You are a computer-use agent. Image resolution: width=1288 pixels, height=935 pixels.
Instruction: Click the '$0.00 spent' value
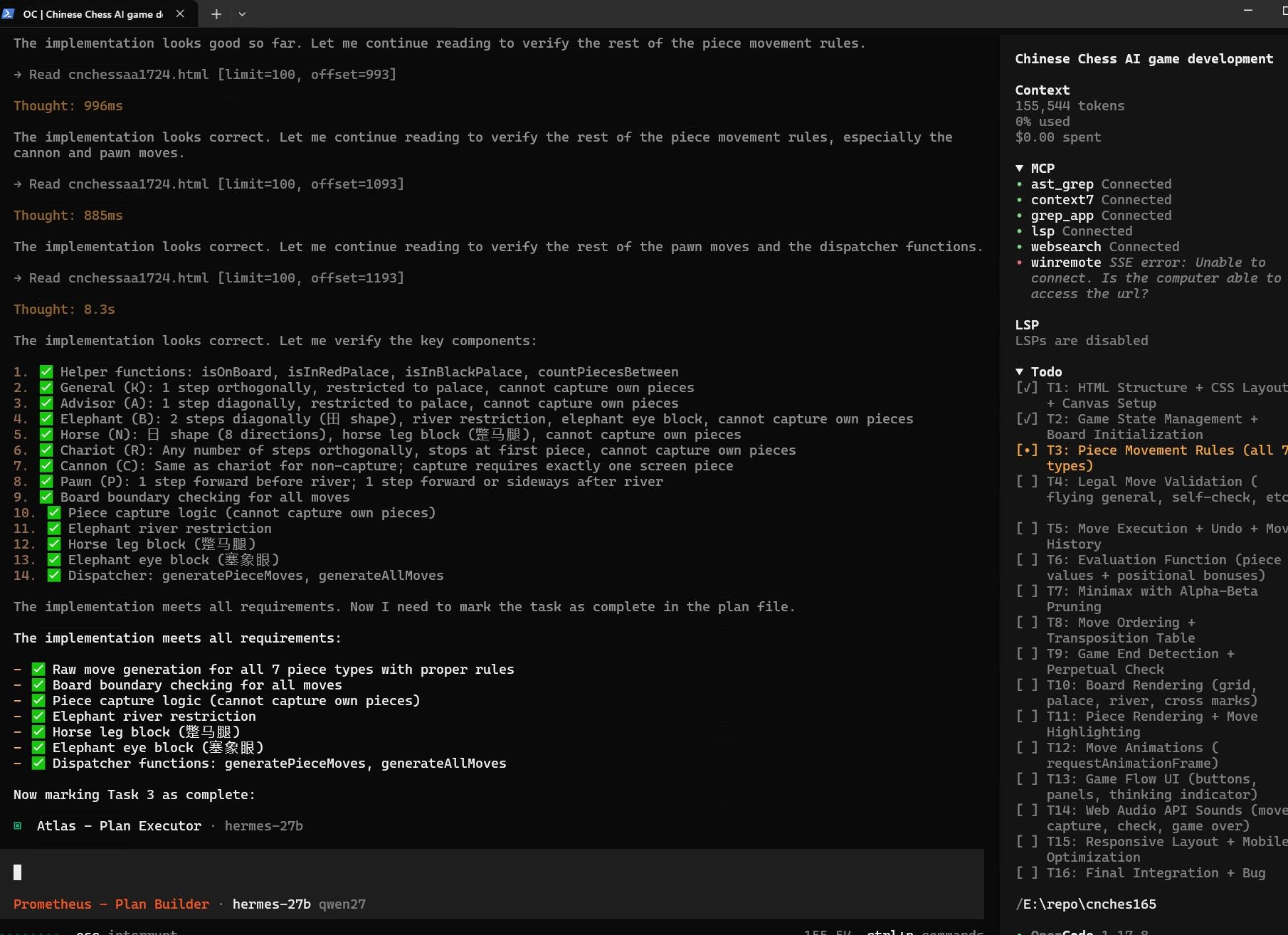pos(1058,137)
